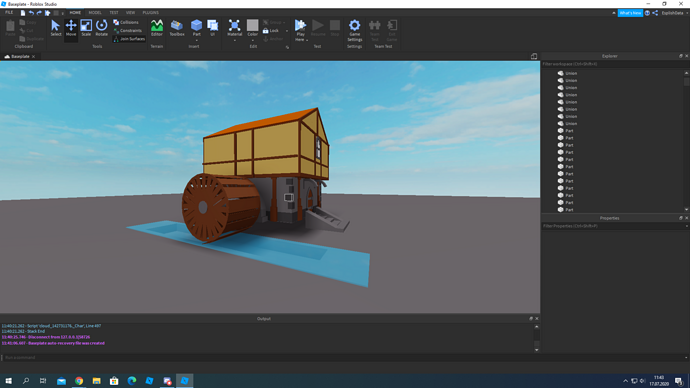
Task: Open the UI insert tool
Action: click(213, 28)
